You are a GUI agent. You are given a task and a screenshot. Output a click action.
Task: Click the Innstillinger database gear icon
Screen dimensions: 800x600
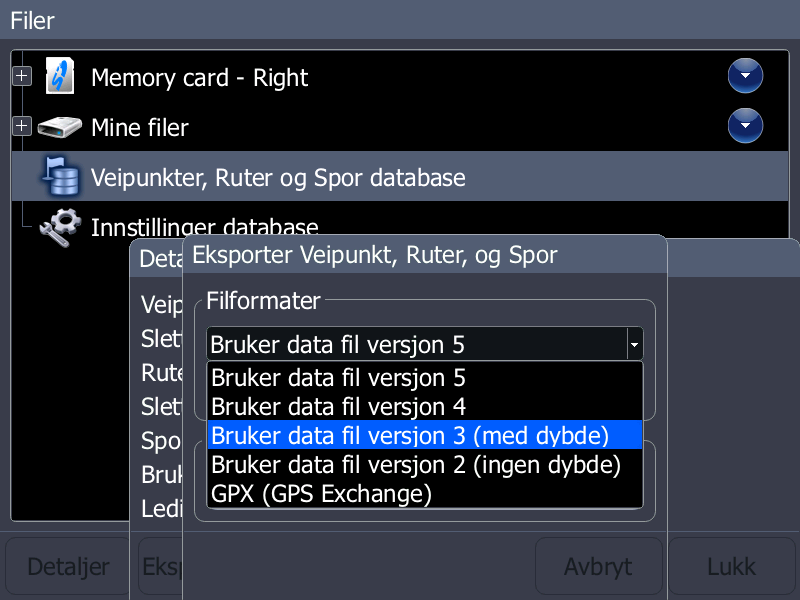point(61,227)
